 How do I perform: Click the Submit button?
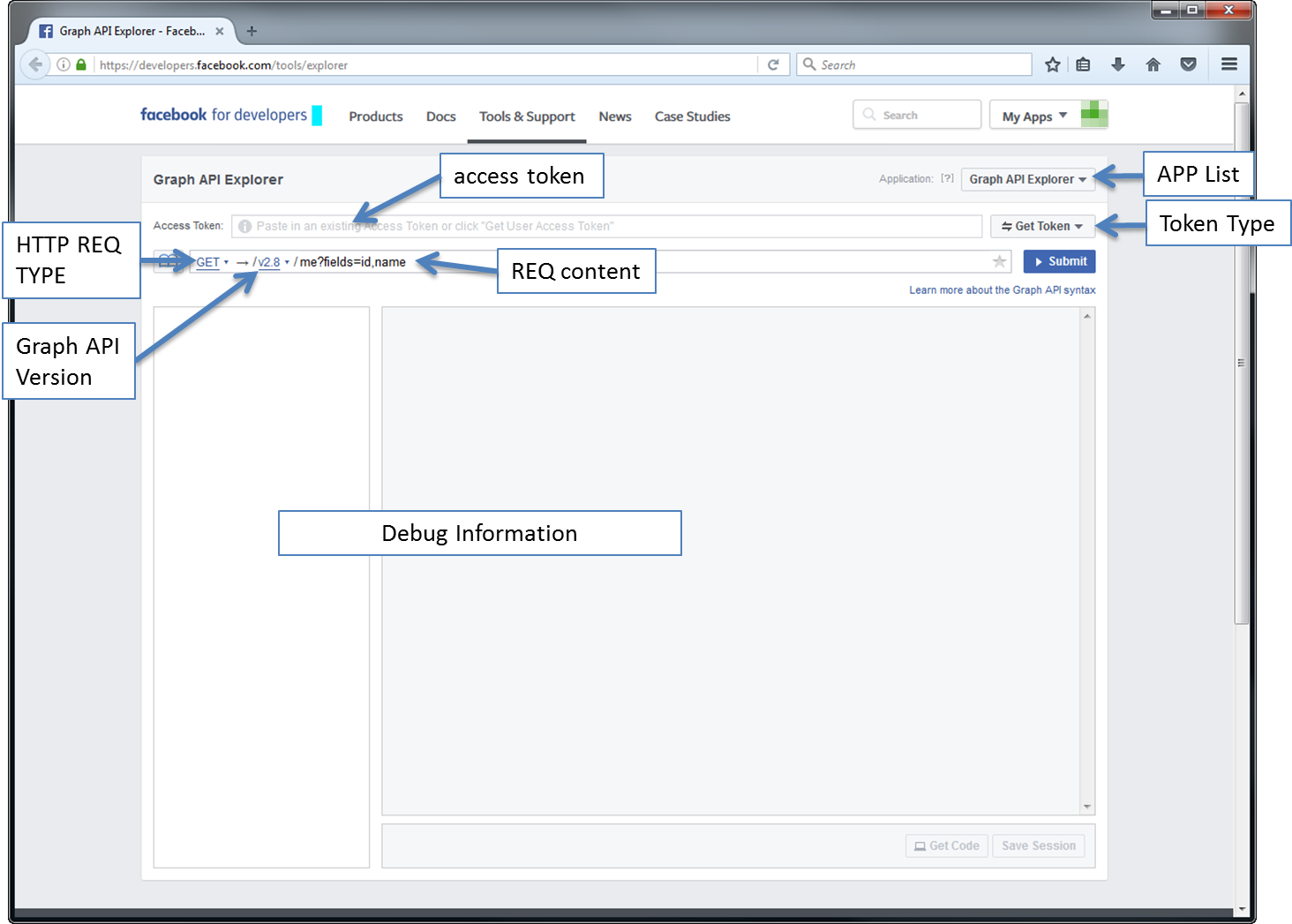pyautogui.click(x=1059, y=261)
